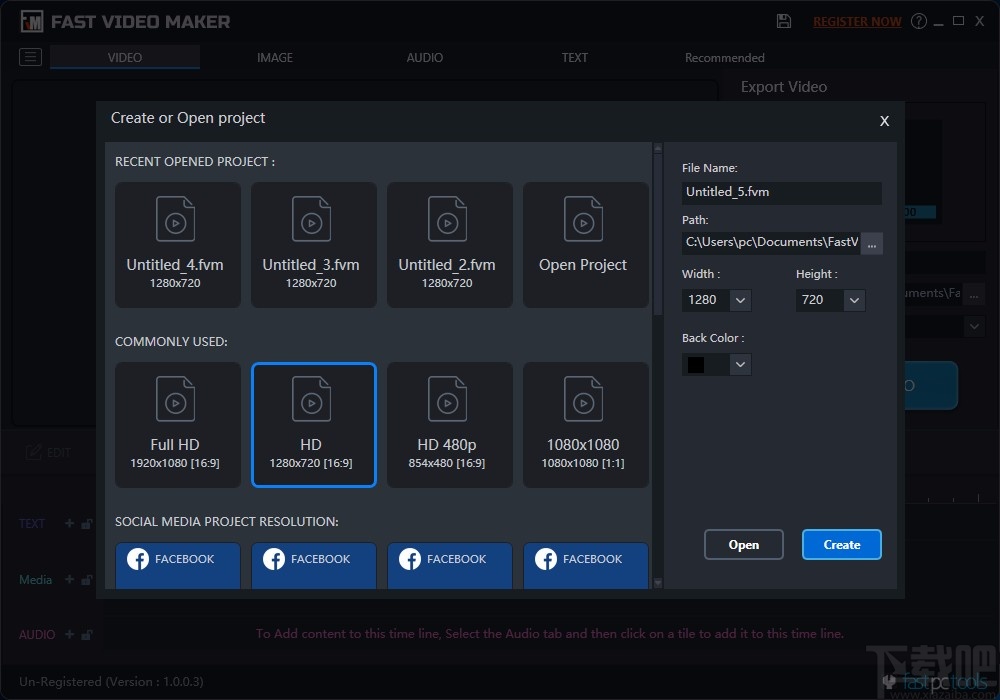Close the Create or Open project dialog
This screenshot has width=1000, height=700.
(884, 120)
